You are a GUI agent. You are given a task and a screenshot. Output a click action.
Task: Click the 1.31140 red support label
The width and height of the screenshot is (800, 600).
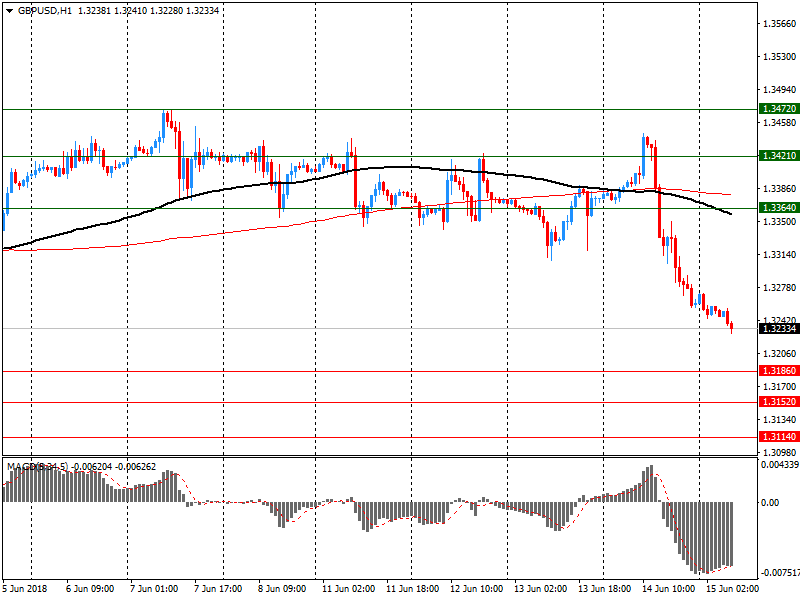(779, 437)
